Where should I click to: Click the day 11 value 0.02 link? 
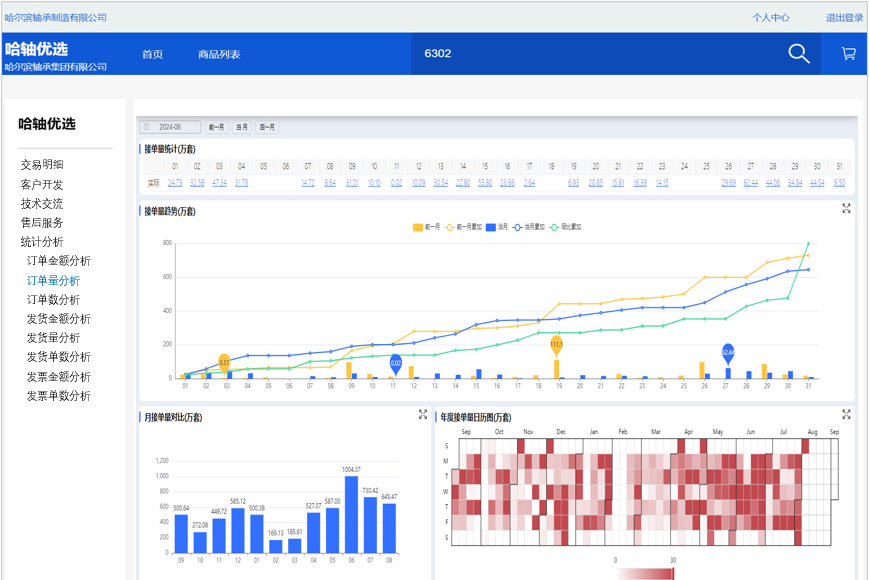[396, 183]
